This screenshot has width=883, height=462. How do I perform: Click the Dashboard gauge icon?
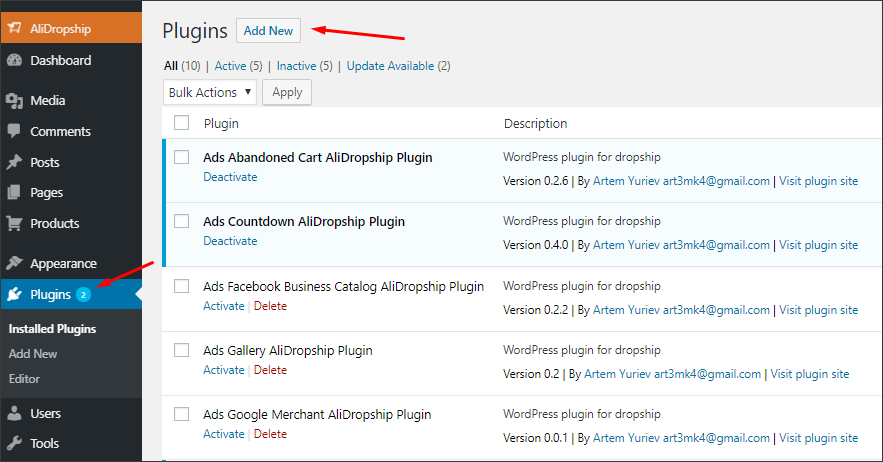[x=15, y=60]
